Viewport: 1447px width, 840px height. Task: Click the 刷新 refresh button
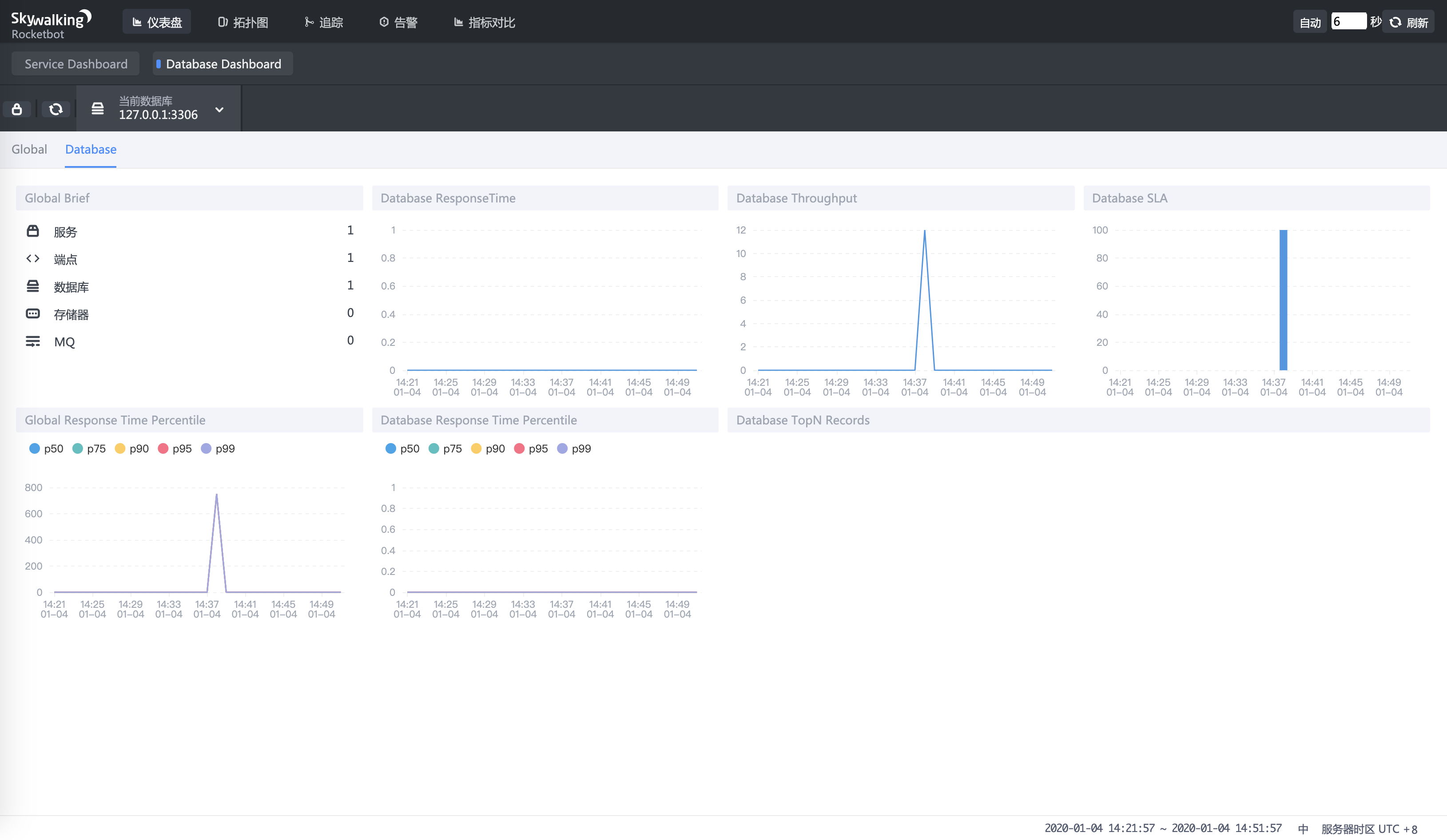pos(1408,22)
